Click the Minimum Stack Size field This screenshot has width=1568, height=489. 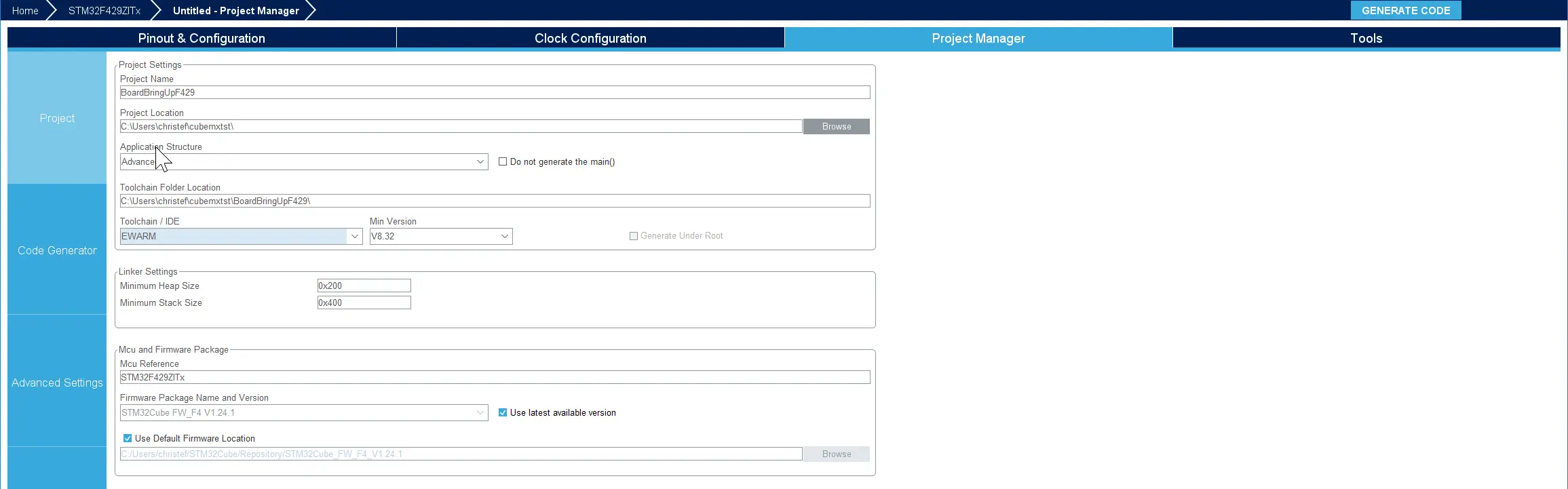coord(364,303)
